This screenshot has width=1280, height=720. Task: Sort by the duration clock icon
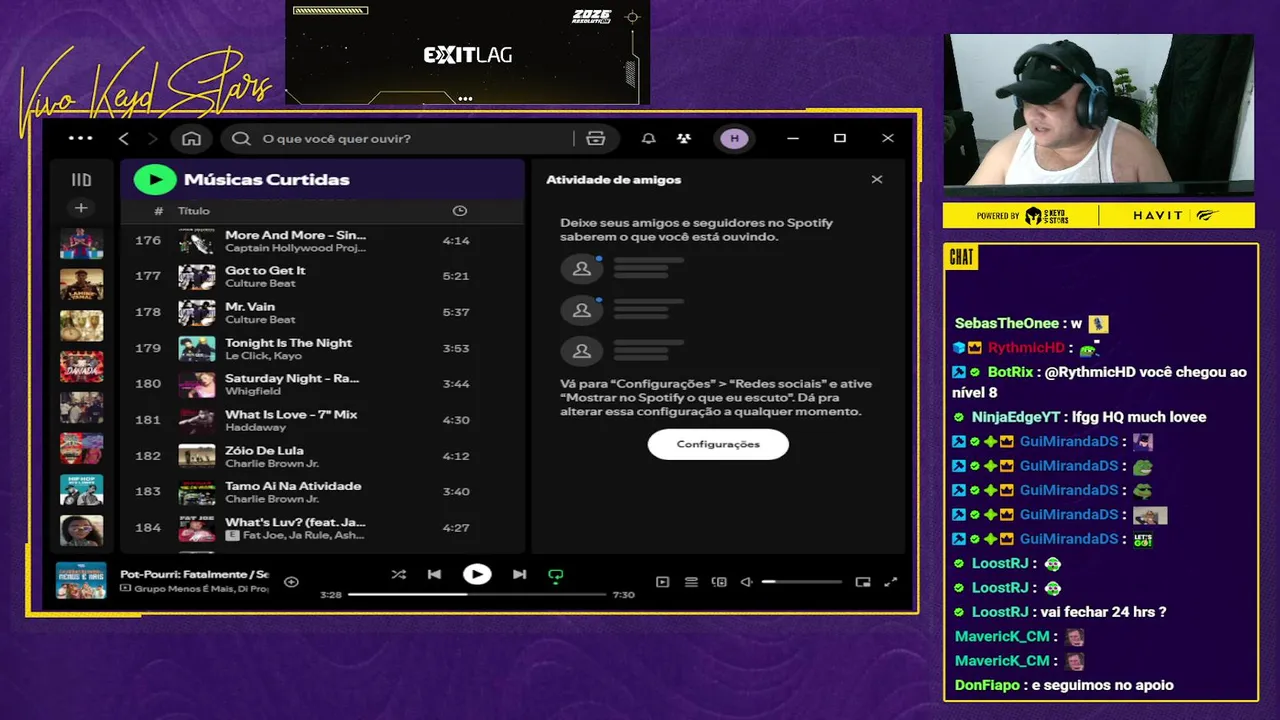point(460,211)
